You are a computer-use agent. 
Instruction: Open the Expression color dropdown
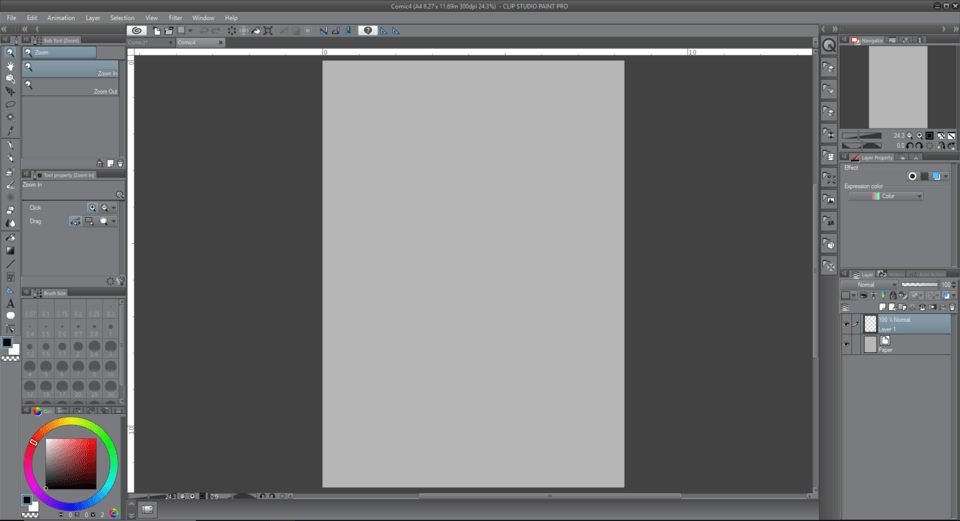point(885,196)
